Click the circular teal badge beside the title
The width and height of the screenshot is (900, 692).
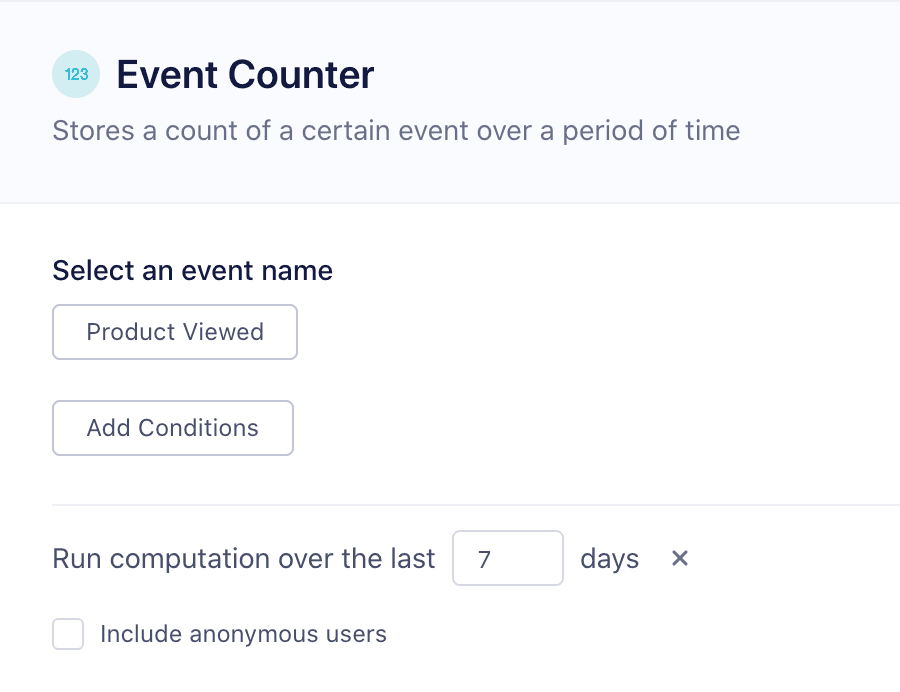coord(75,74)
